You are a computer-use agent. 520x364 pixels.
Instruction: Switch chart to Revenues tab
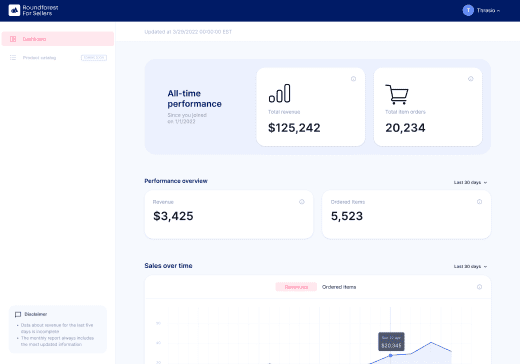(x=296, y=287)
